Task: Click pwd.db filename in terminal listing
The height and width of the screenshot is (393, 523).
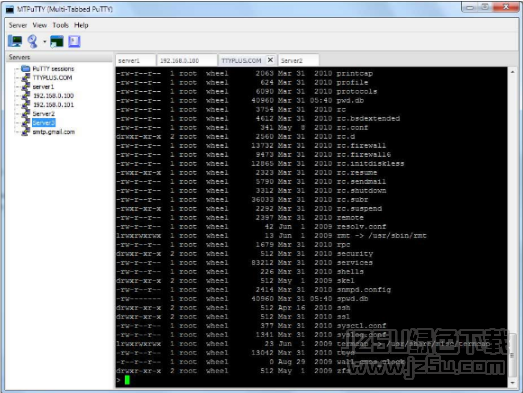Action: (x=350, y=100)
